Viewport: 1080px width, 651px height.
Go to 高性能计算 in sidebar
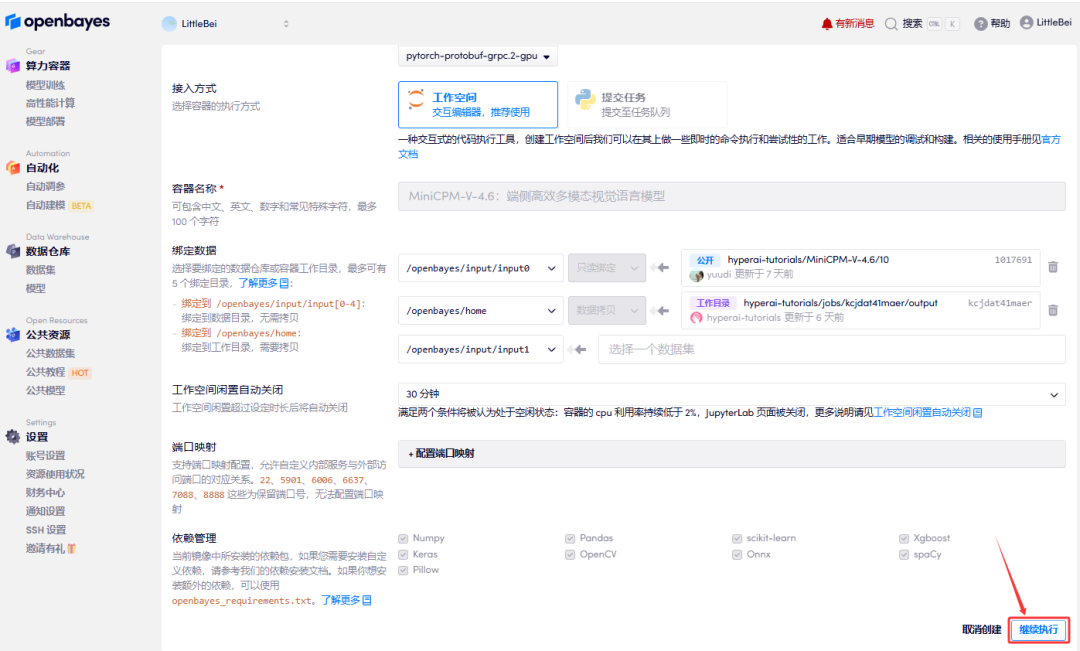click(x=50, y=103)
